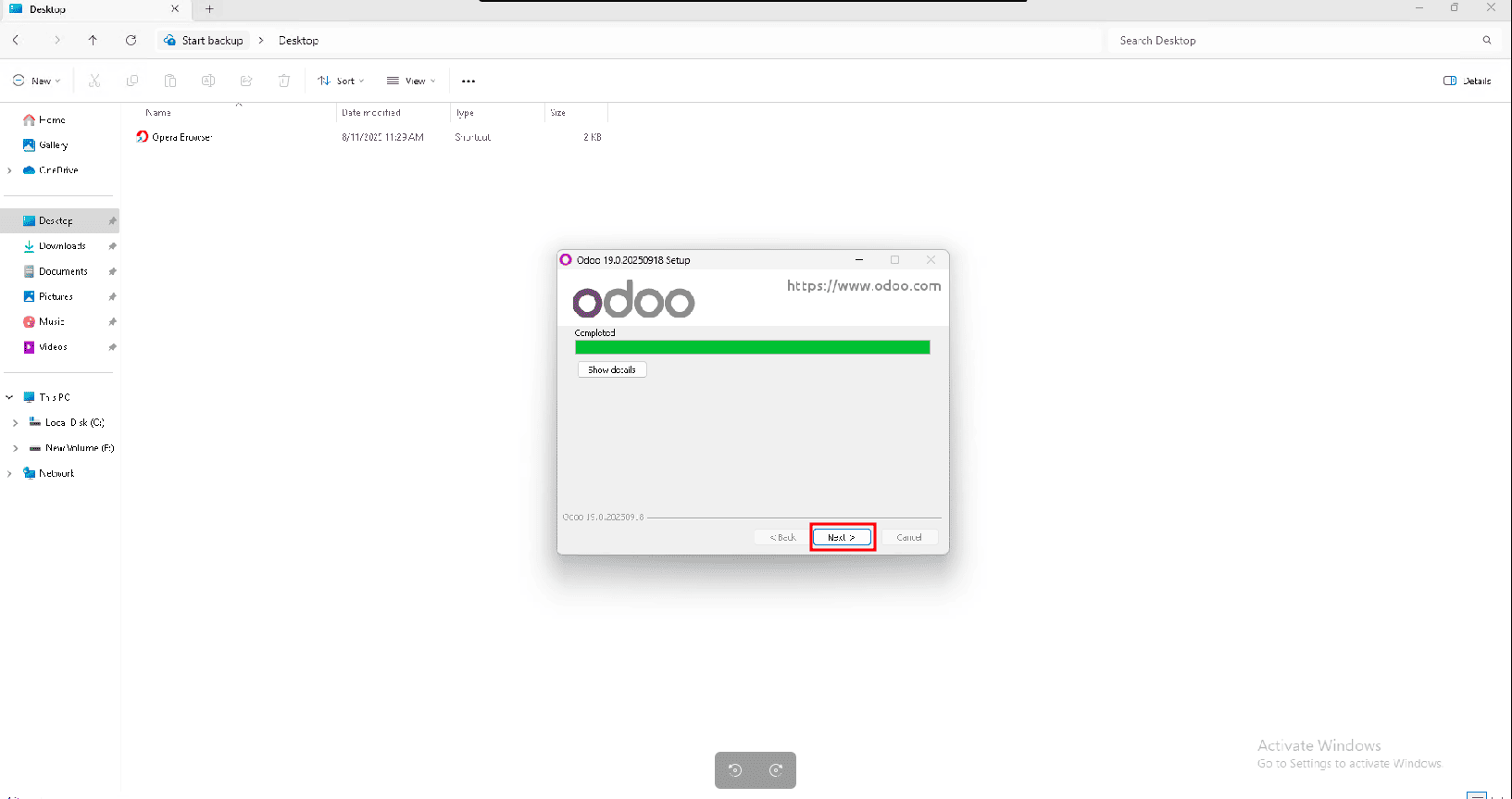Image resolution: width=1512 pixels, height=799 pixels.
Task: Click the Share toolbar icon
Action: (246, 81)
